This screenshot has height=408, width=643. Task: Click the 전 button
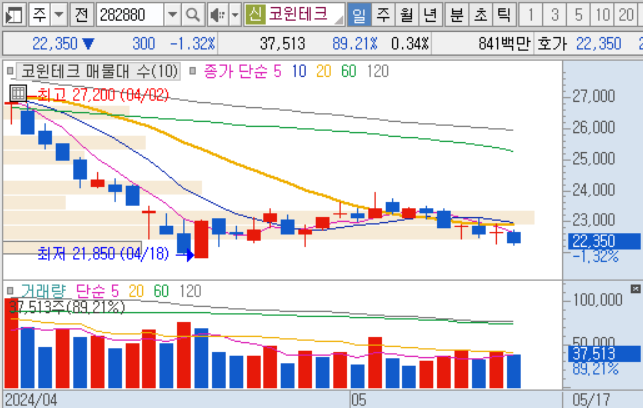81,15
